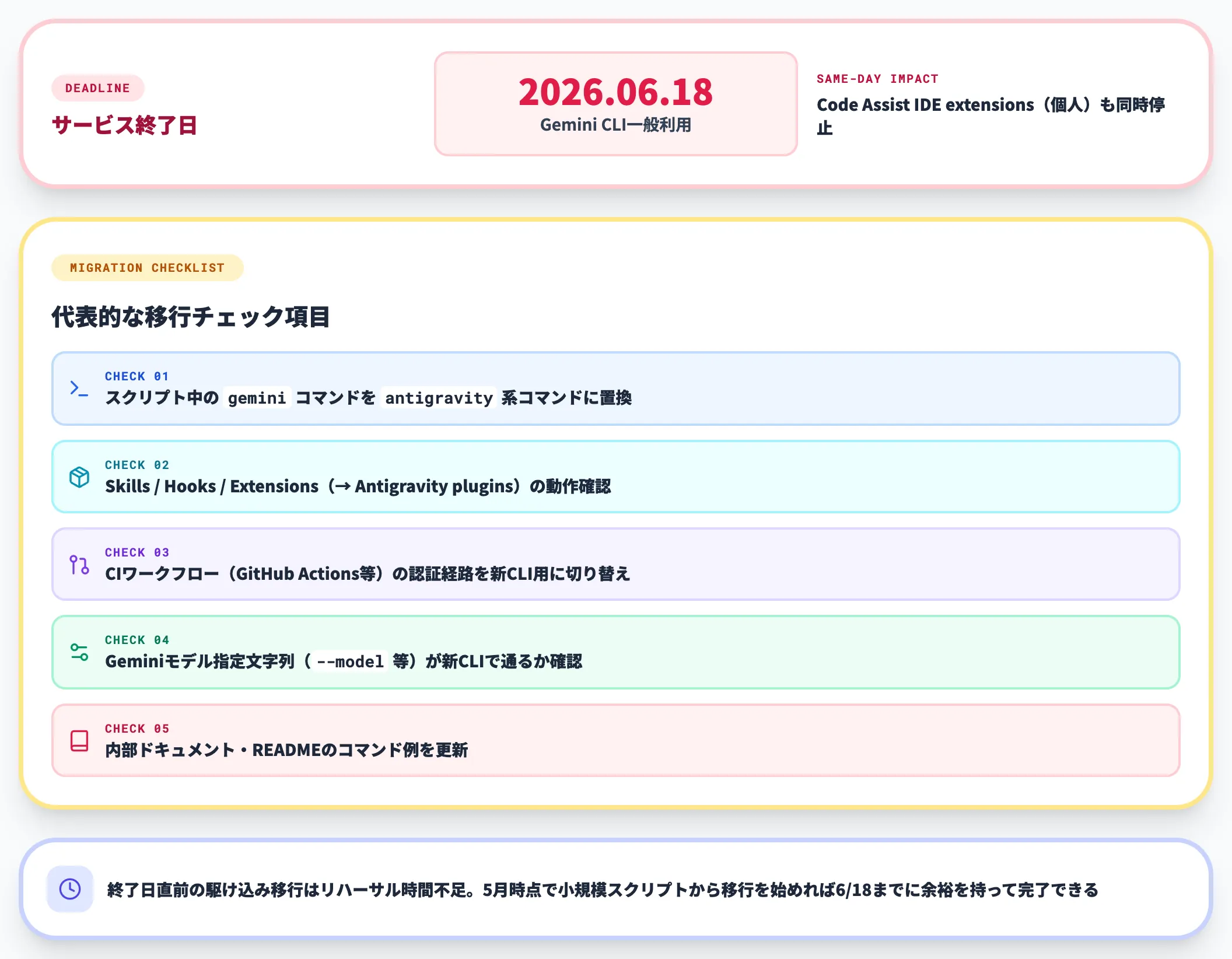Click the 'gemini' code chip
This screenshot has width=1232, height=959.
(x=257, y=398)
